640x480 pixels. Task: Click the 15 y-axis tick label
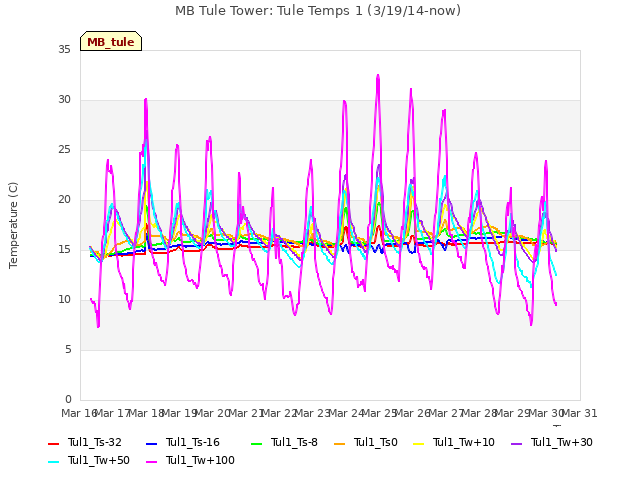click(x=64, y=249)
